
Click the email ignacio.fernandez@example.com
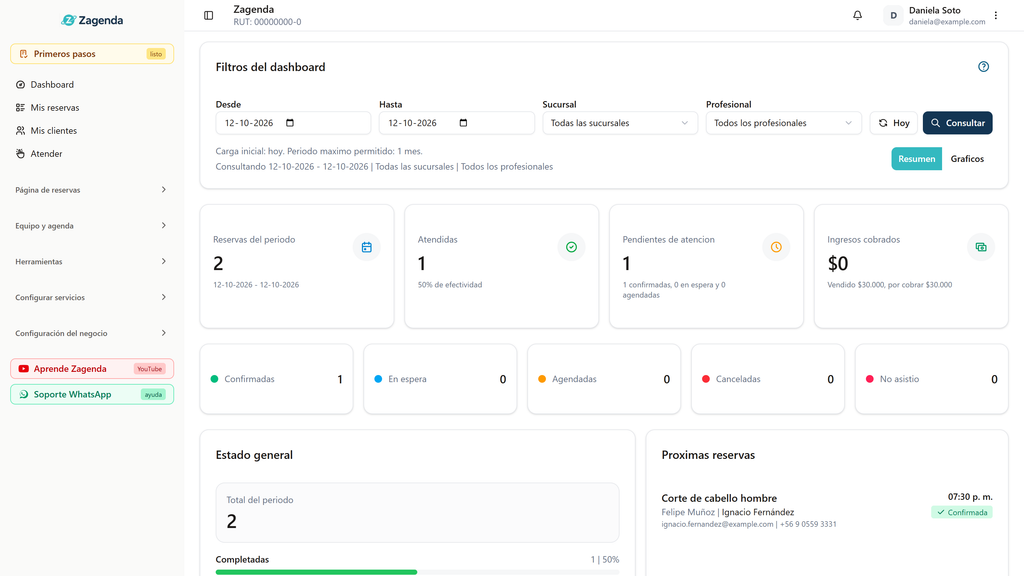(x=717, y=524)
